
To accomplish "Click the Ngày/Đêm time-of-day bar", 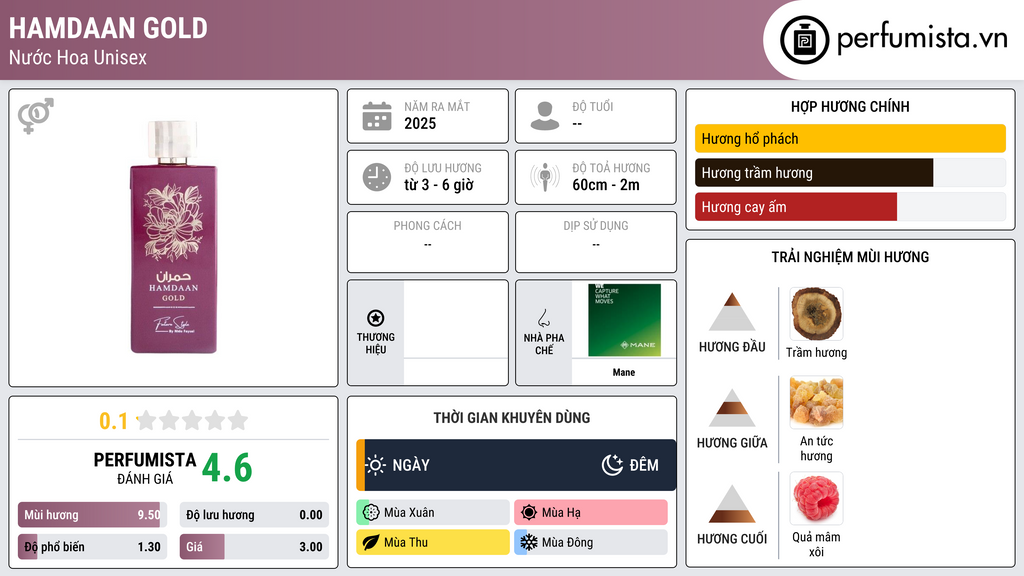I will click(x=516, y=465).
